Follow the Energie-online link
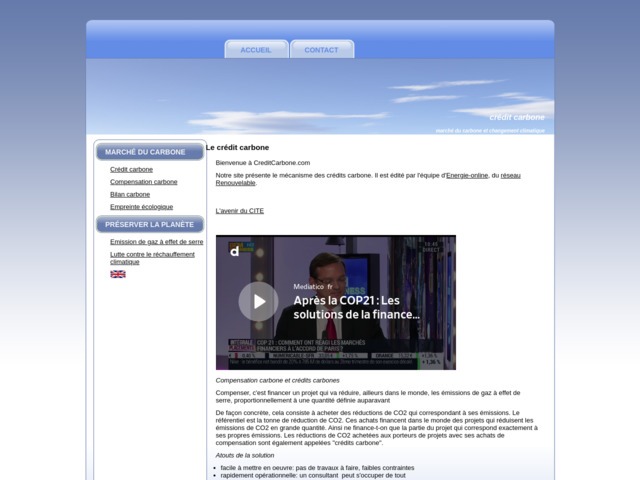This screenshot has height=480, width=640. click(466, 175)
